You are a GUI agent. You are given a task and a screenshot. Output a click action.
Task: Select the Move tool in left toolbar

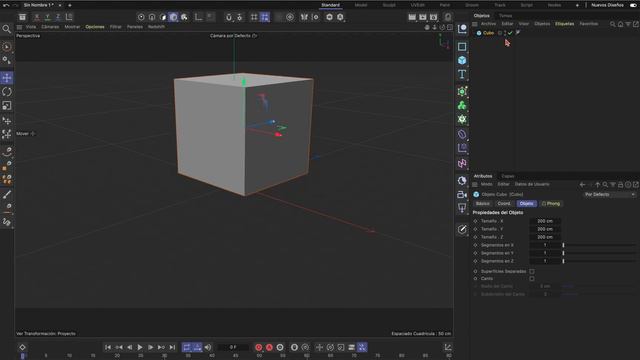(x=7, y=78)
